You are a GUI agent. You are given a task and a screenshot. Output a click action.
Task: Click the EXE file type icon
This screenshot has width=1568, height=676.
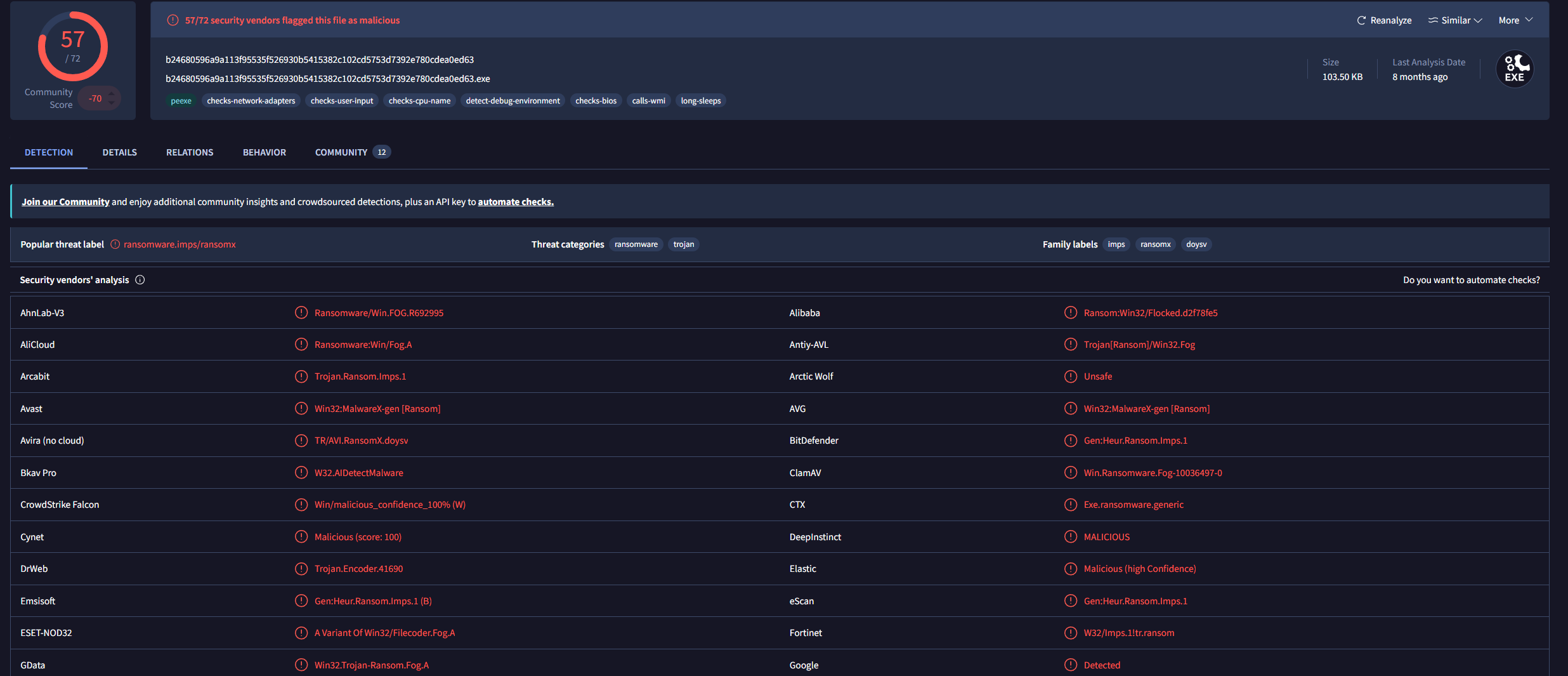[1515, 69]
